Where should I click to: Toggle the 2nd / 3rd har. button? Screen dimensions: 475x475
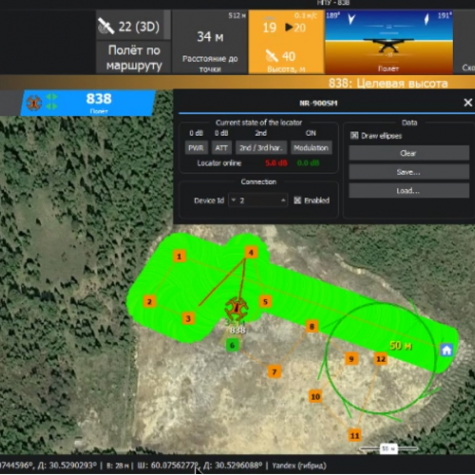coord(261,148)
